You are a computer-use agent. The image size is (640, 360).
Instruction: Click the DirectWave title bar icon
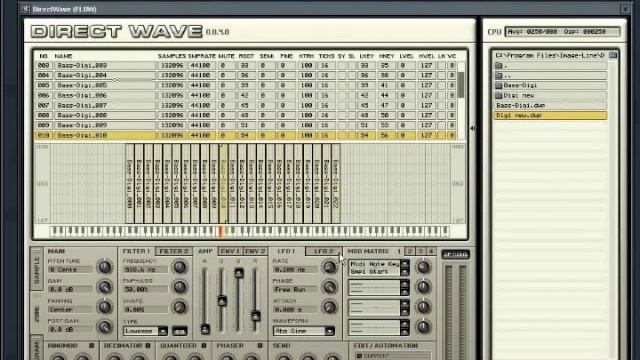point(25,9)
